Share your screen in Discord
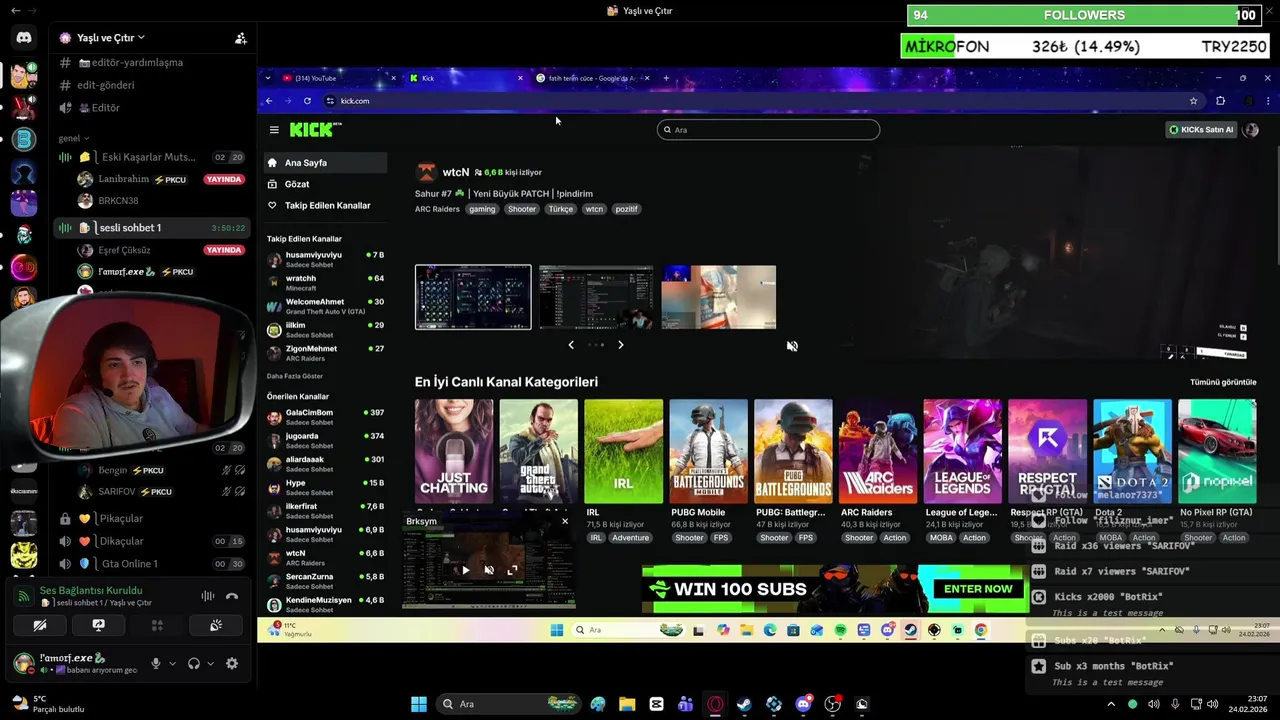Image resolution: width=1280 pixels, height=720 pixels. (x=98, y=625)
